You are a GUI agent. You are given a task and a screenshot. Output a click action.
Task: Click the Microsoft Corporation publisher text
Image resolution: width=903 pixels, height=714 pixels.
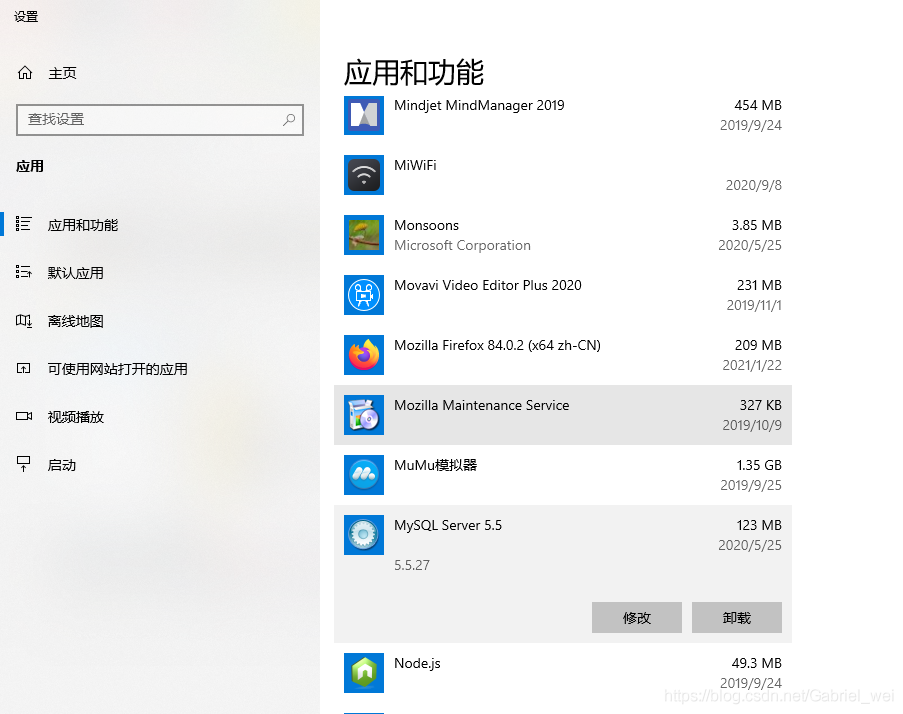click(x=462, y=245)
